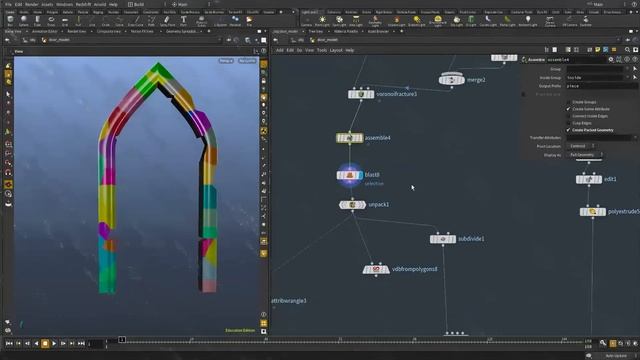Screen dimensions: 640x360
Task: Open network editor path dropdown arrow
Action: click(618, 40)
